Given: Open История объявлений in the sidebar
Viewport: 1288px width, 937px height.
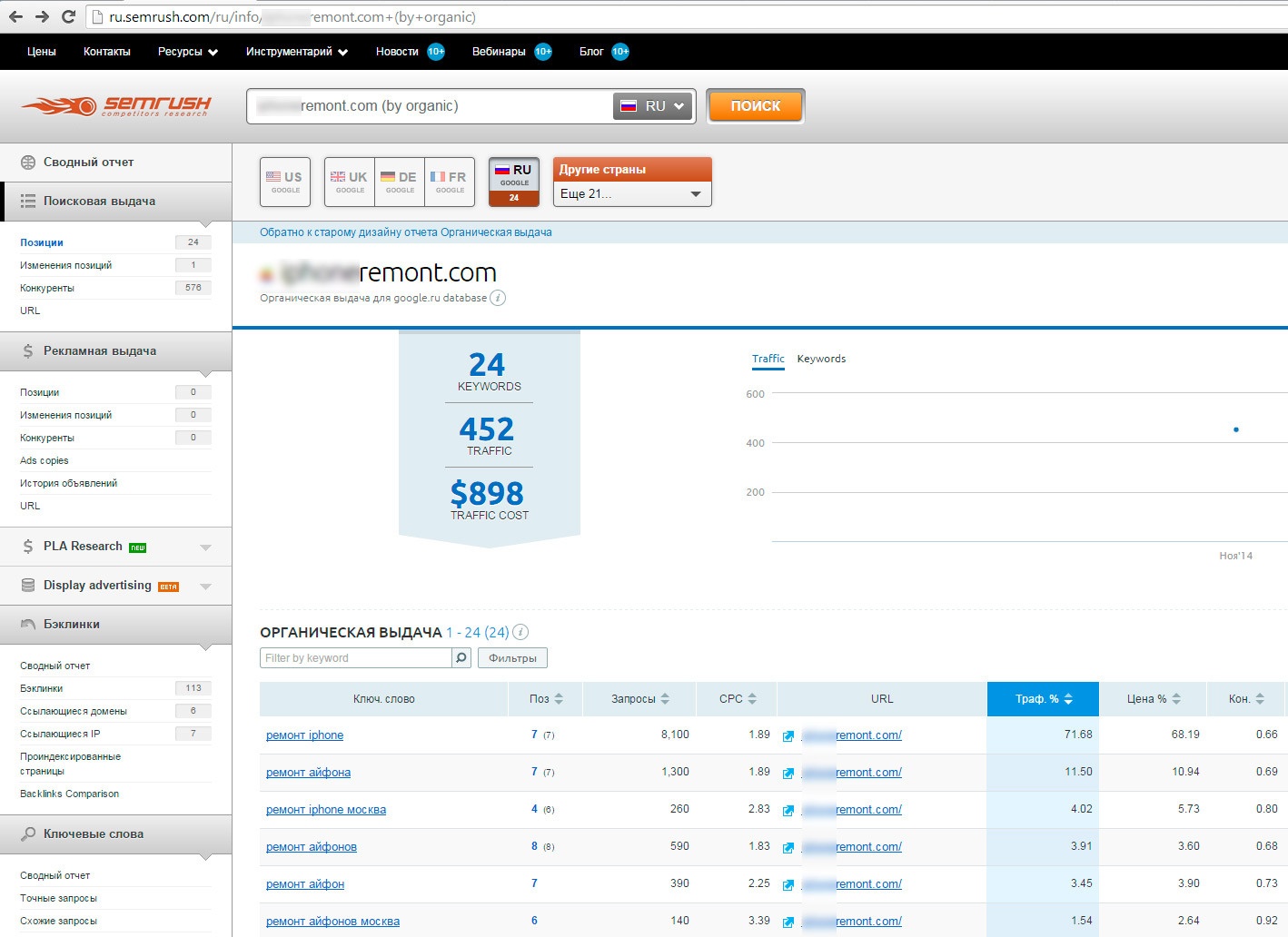Looking at the screenshot, I should coord(69,483).
